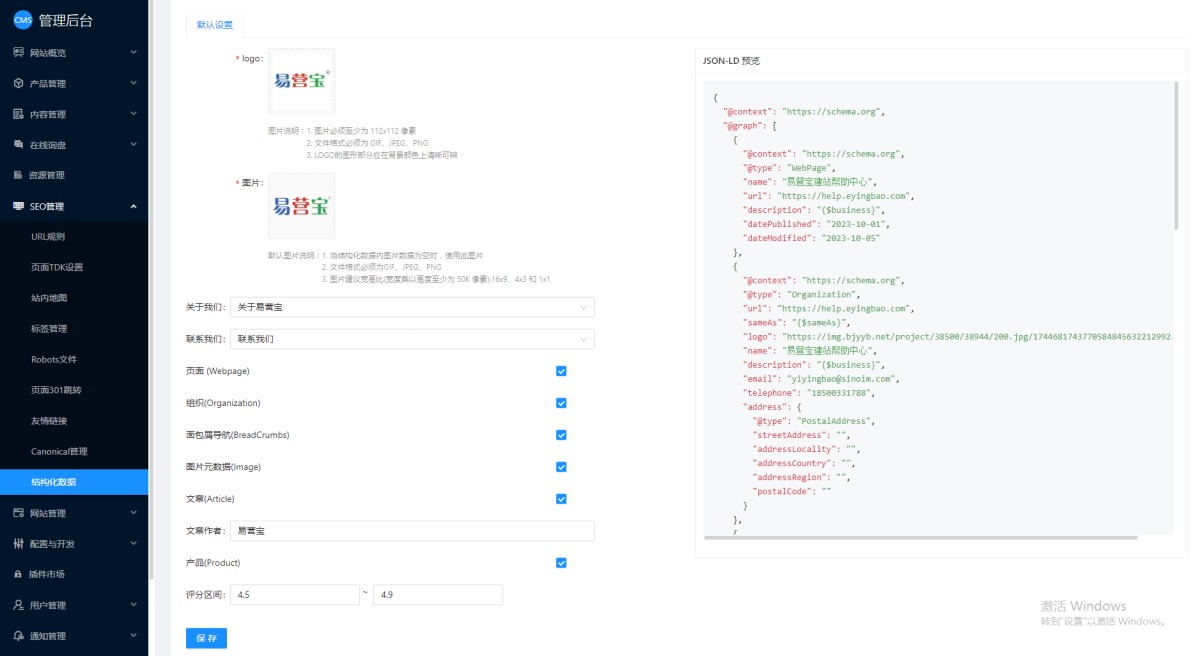Click the 内容管理 sidebar icon

(x=18, y=114)
